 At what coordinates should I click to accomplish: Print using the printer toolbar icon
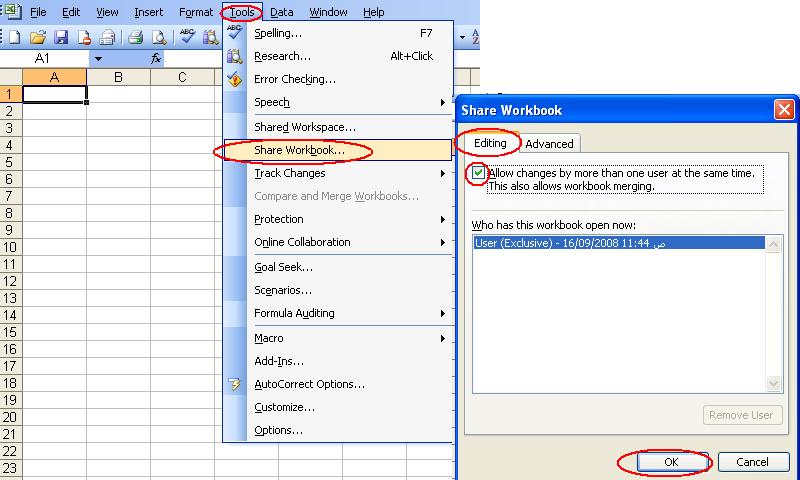point(135,37)
